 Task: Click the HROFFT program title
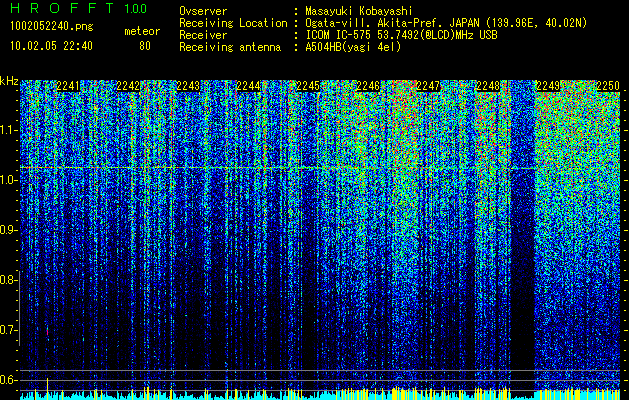click(x=62, y=8)
